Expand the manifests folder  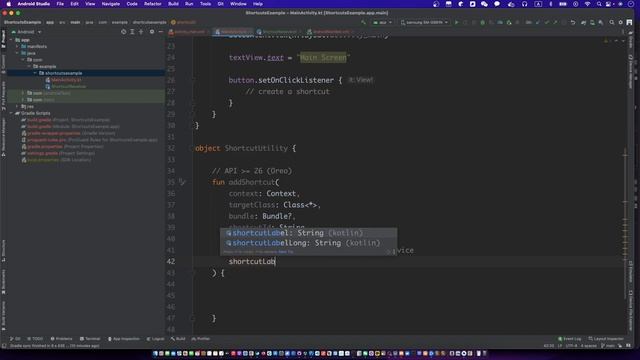[x=17, y=47]
